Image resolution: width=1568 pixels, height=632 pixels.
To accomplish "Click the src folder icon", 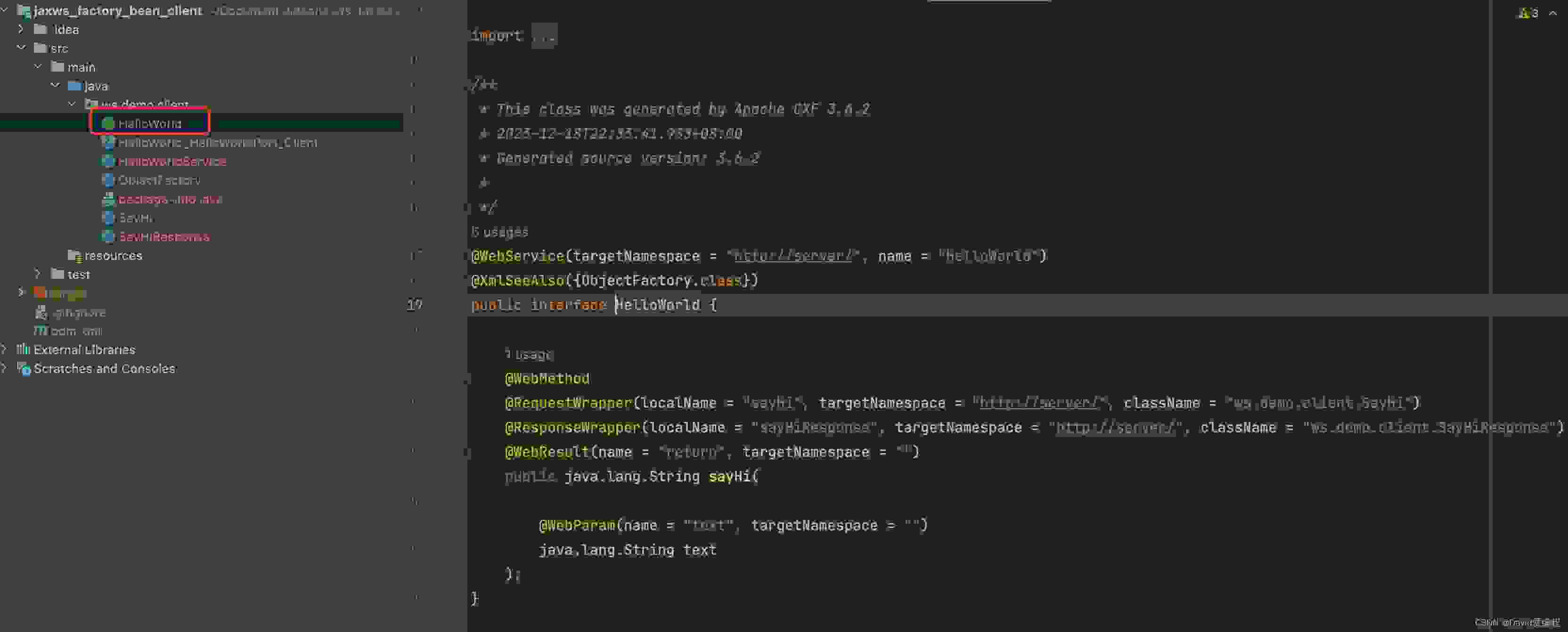I will (40, 48).
